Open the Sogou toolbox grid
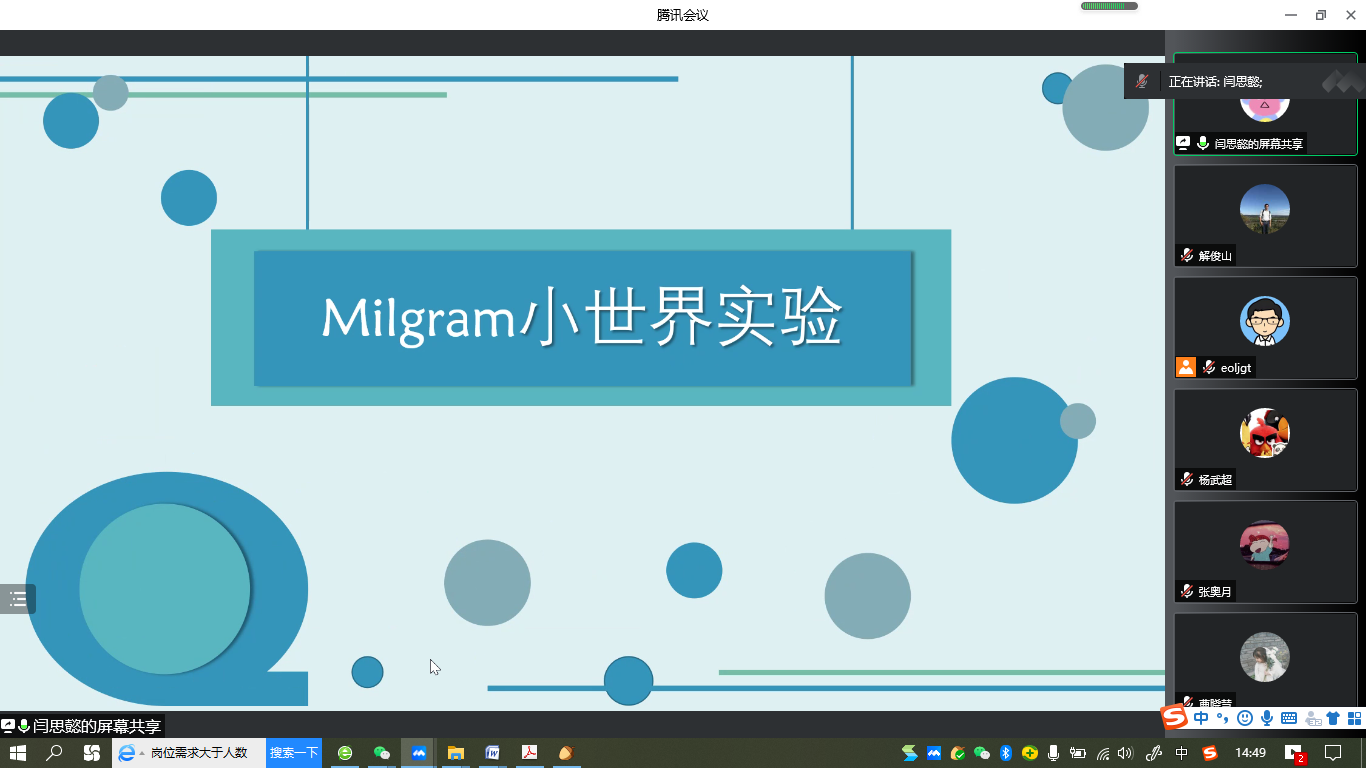The image size is (1366, 768). (x=1354, y=718)
